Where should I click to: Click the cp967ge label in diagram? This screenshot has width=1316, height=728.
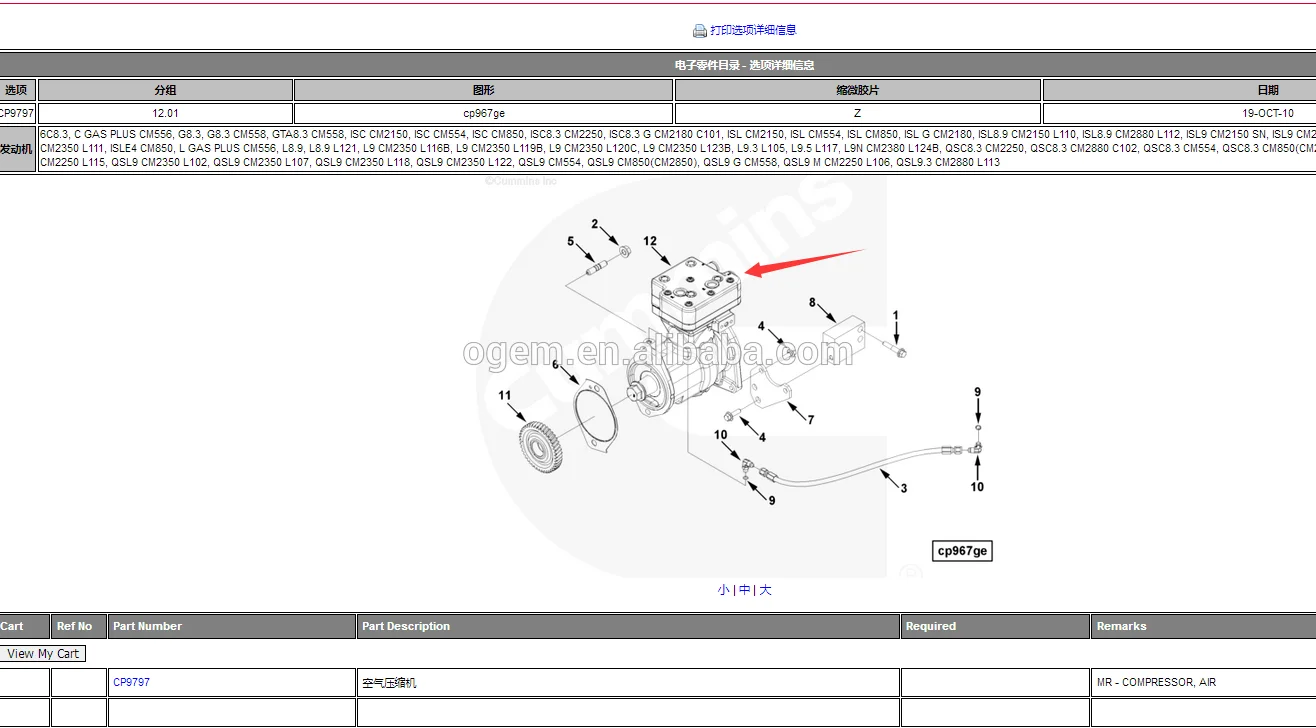point(962,551)
